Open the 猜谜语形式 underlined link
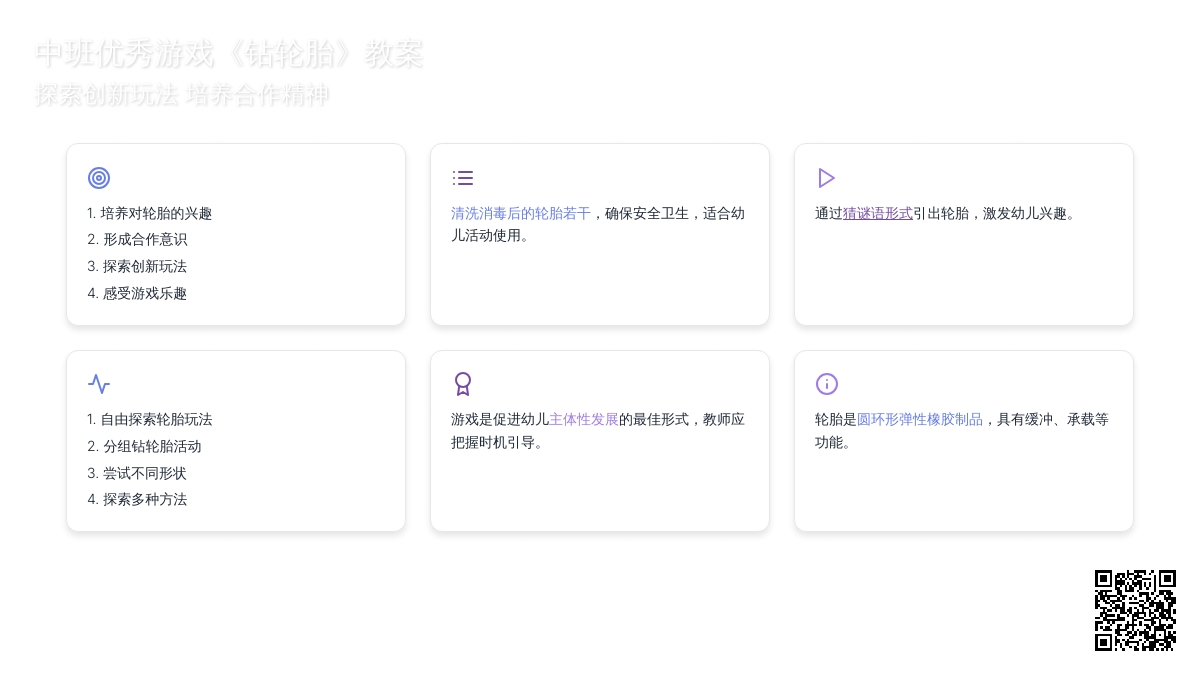Image resolution: width=1200 pixels, height=675 pixels. pos(877,213)
